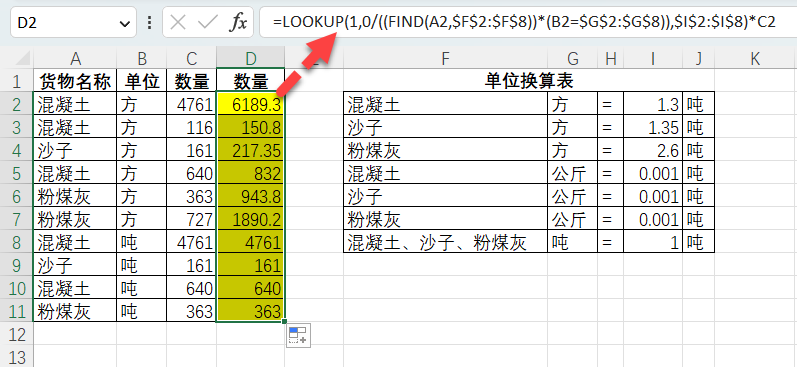
Task: Select column J header
Action: tap(699, 59)
